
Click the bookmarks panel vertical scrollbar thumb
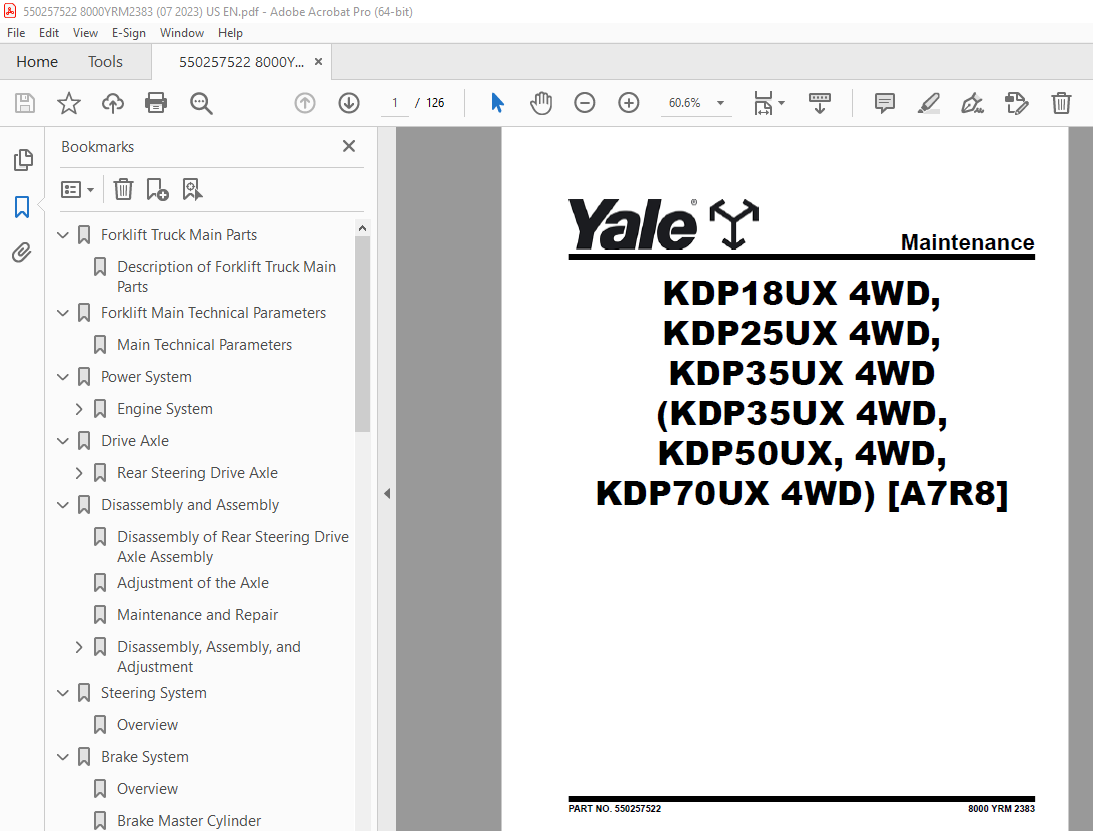(362, 333)
